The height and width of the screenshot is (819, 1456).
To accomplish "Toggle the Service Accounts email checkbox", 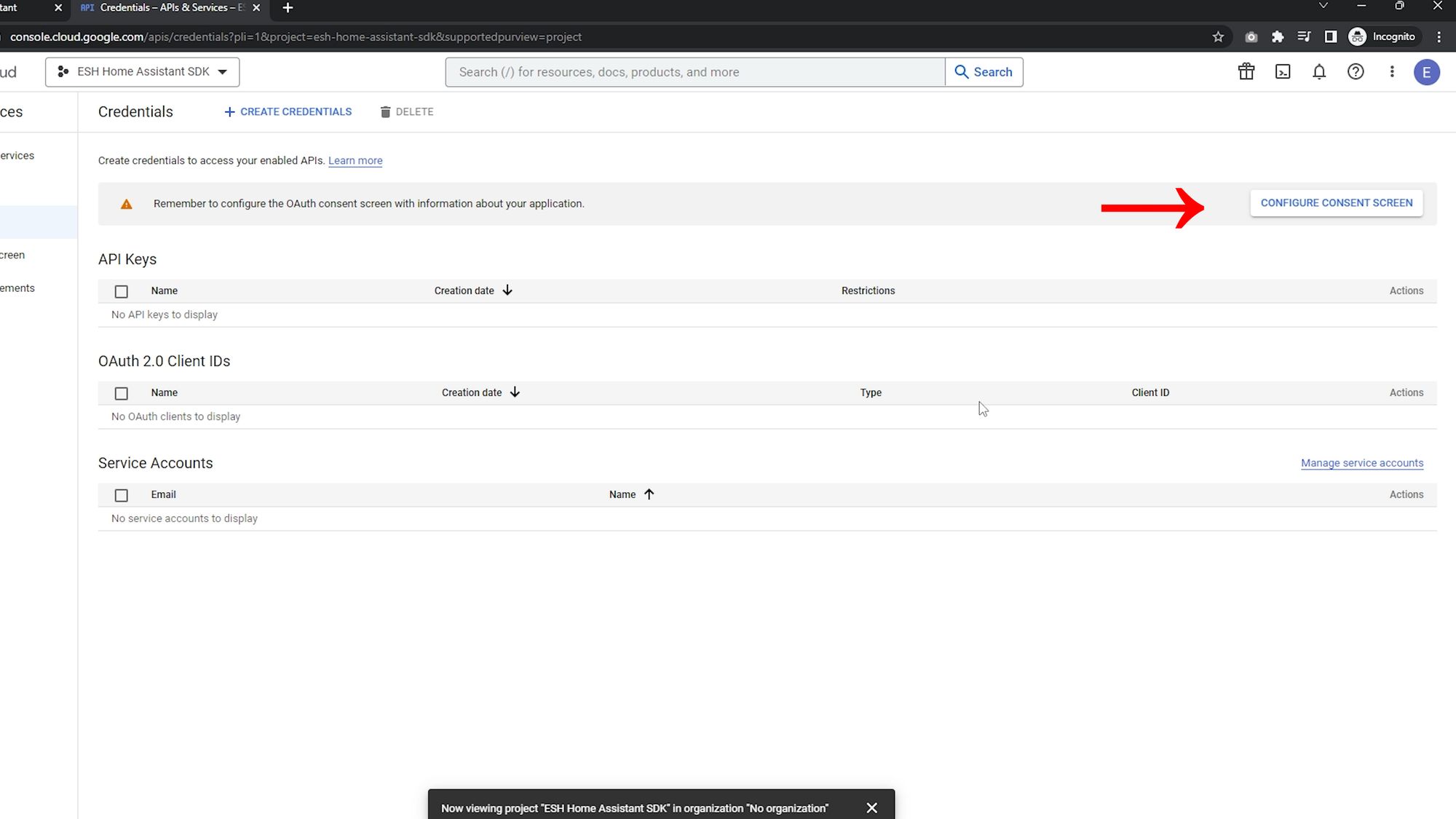I will tap(121, 494).
